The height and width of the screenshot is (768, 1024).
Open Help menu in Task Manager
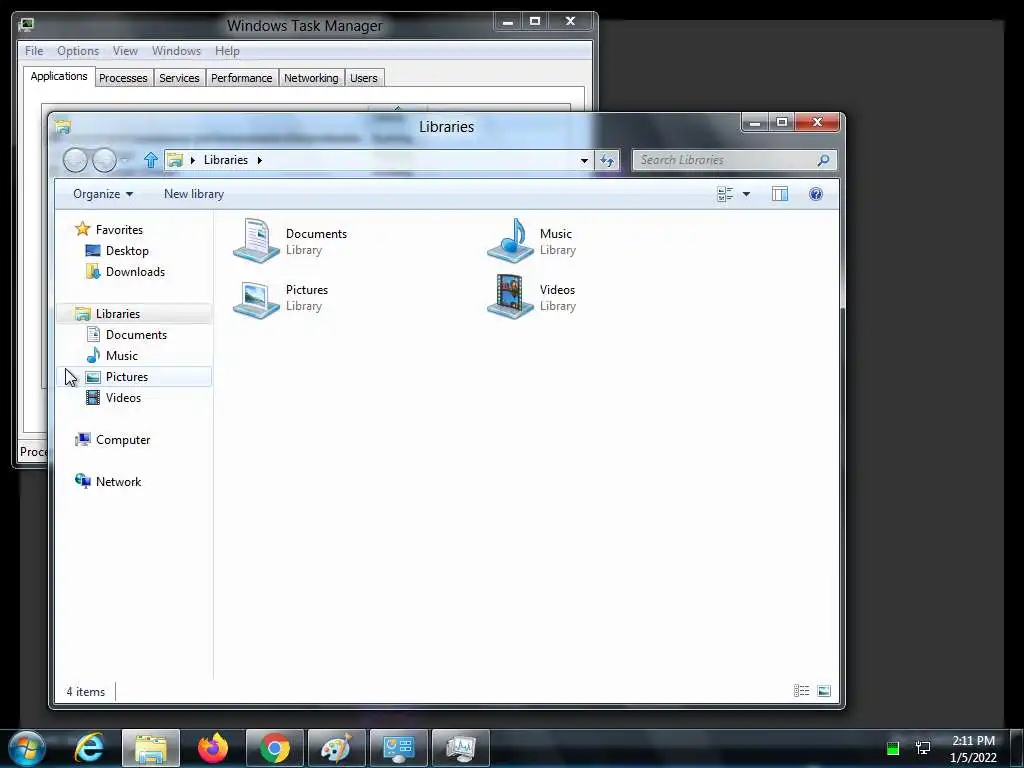(227, 51)
